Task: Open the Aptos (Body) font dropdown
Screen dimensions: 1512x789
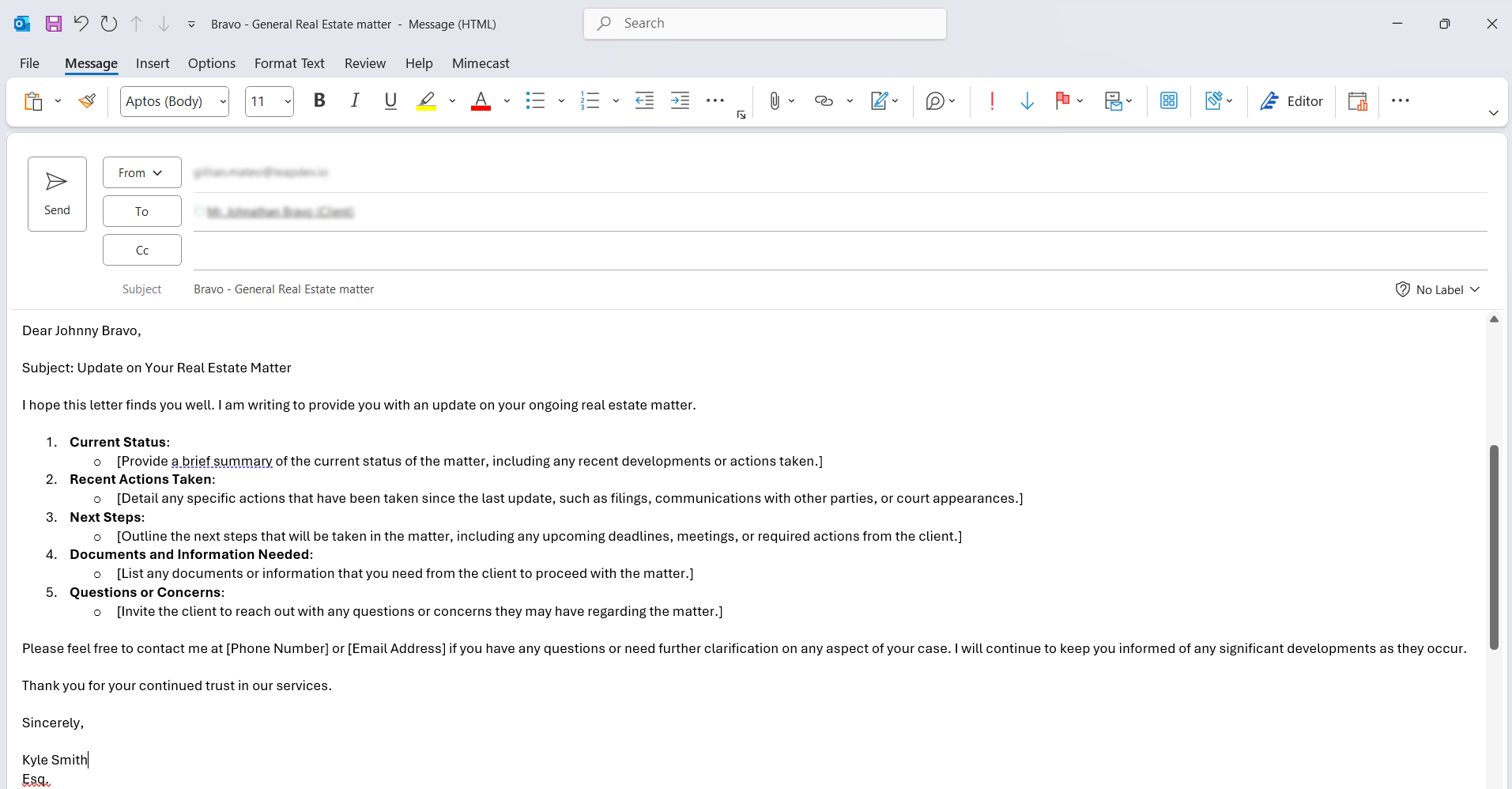Action: click(x=223, y=101)
